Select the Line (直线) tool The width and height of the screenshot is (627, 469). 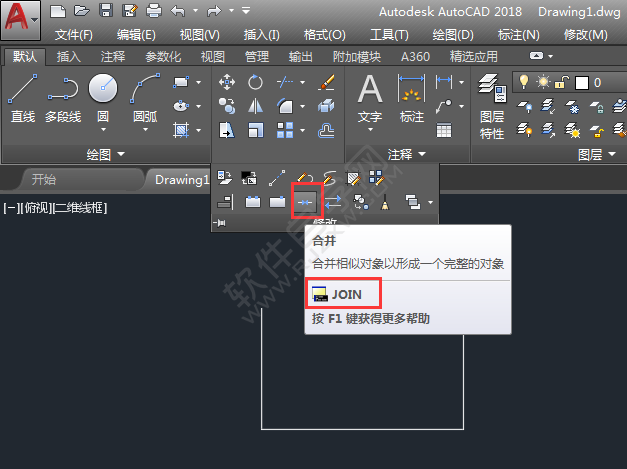[23, 98]
